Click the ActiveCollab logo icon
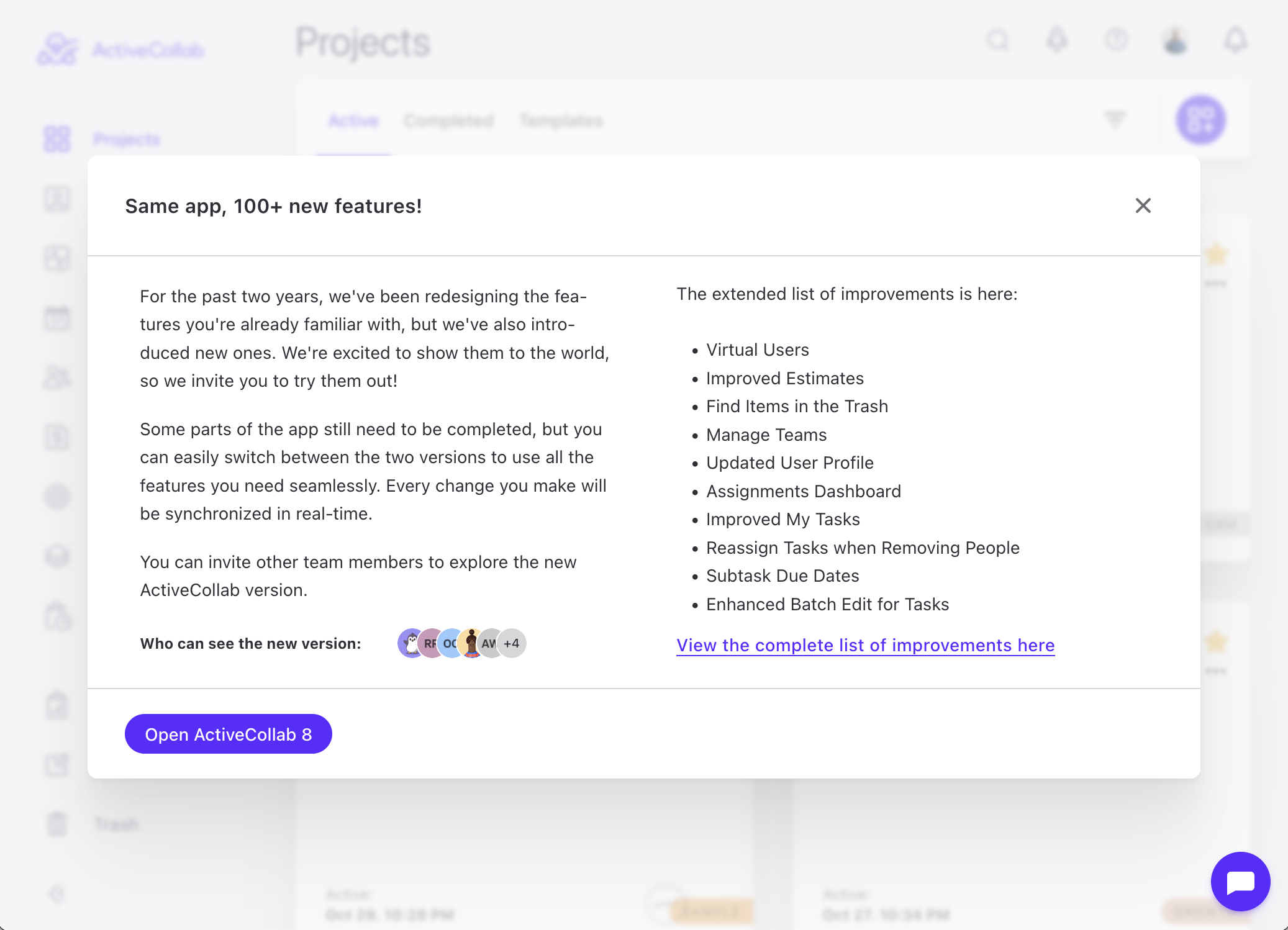 pyautogui.click(x=57, y=49)
